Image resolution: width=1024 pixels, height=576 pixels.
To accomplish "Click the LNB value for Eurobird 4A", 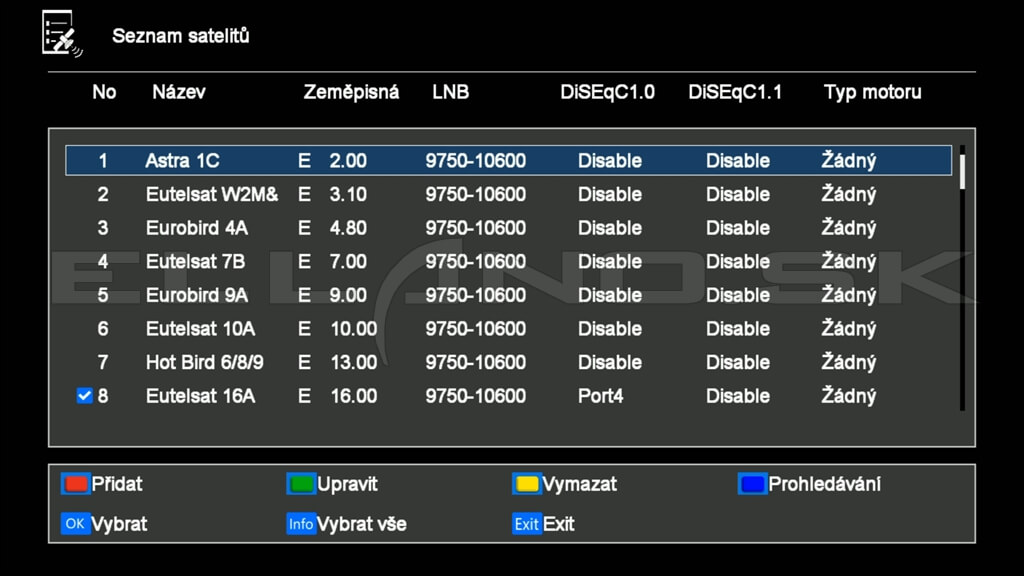I will 475,228.
